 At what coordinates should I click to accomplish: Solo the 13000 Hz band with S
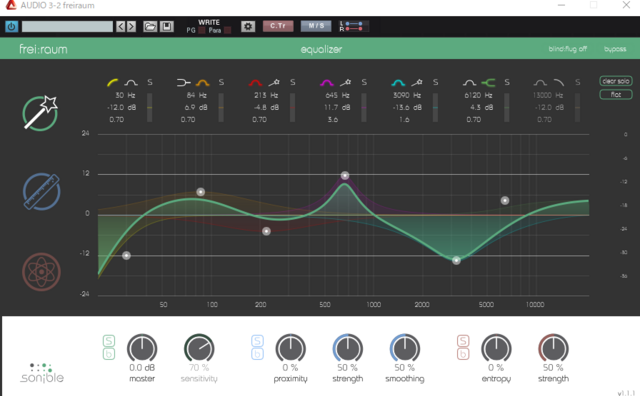point(578,82)
